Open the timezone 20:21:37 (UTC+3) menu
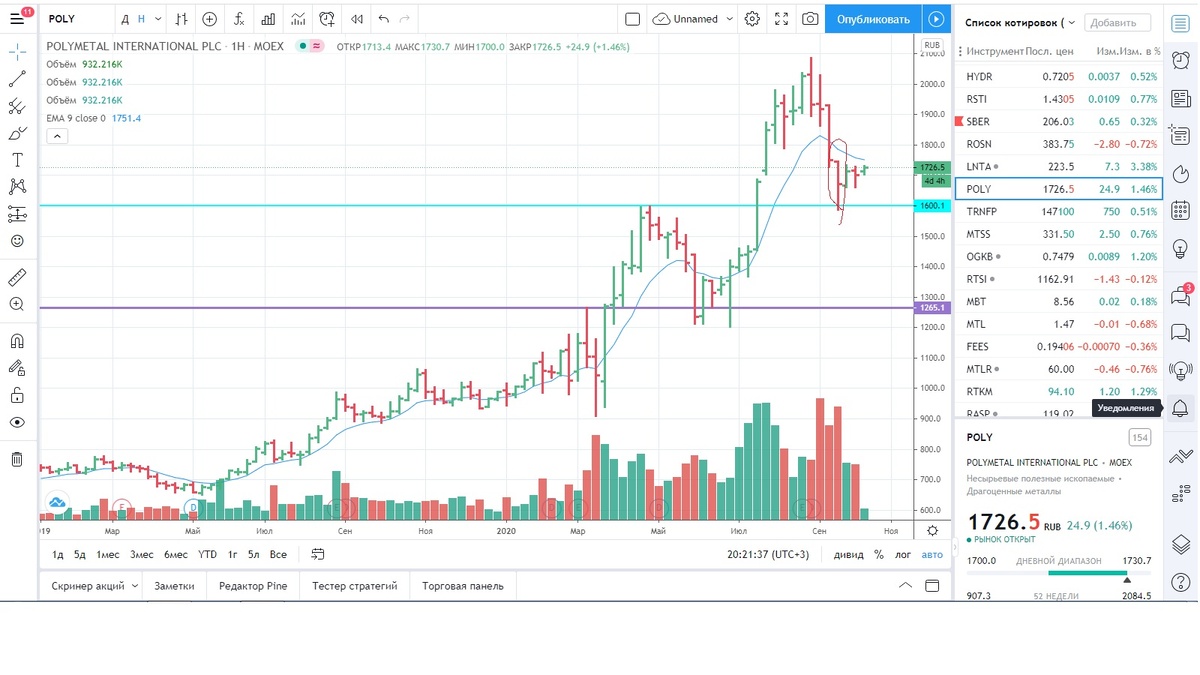 coord(768,554)
